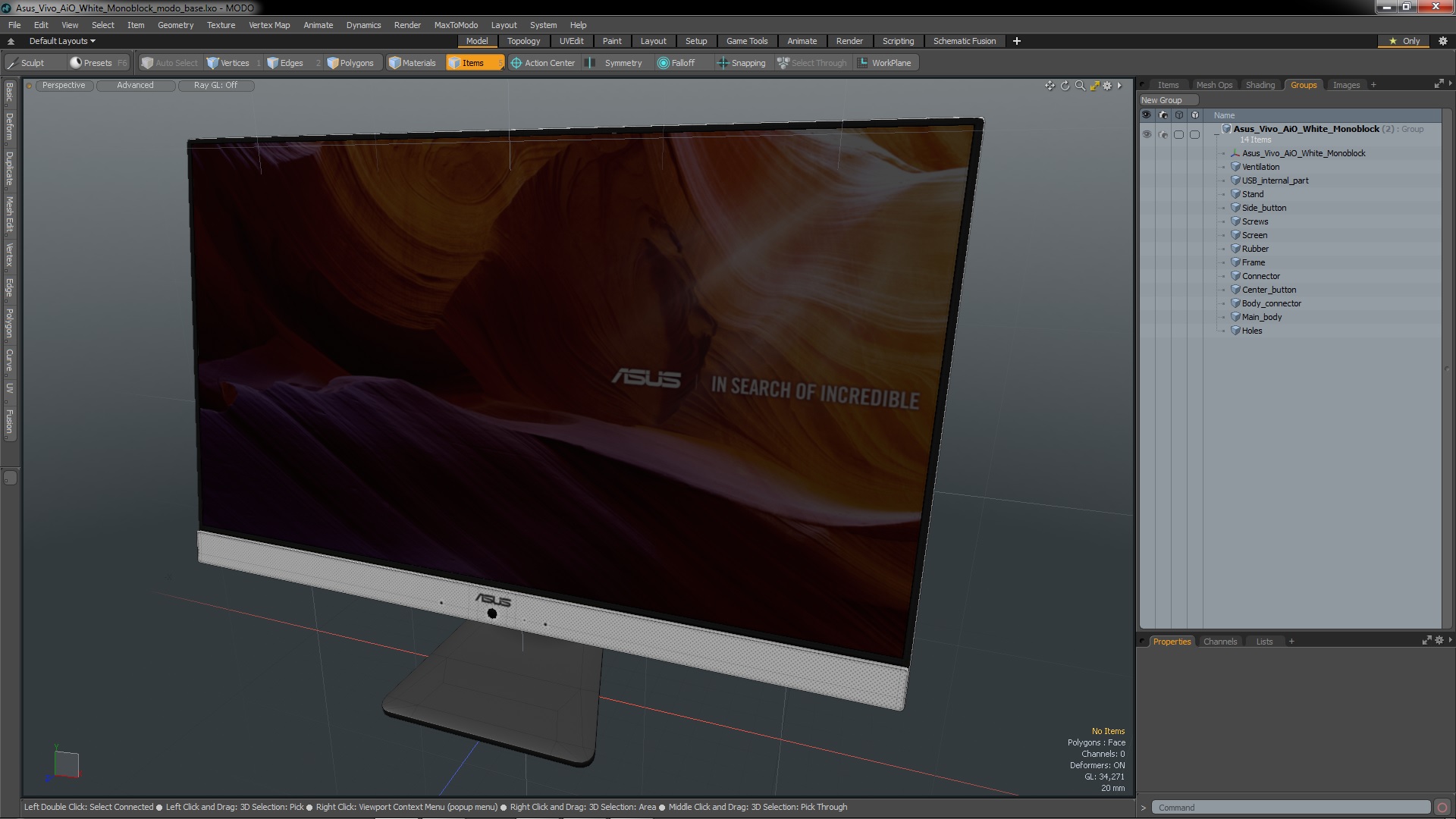Click the render camera column header icon

pos(1163,115)
